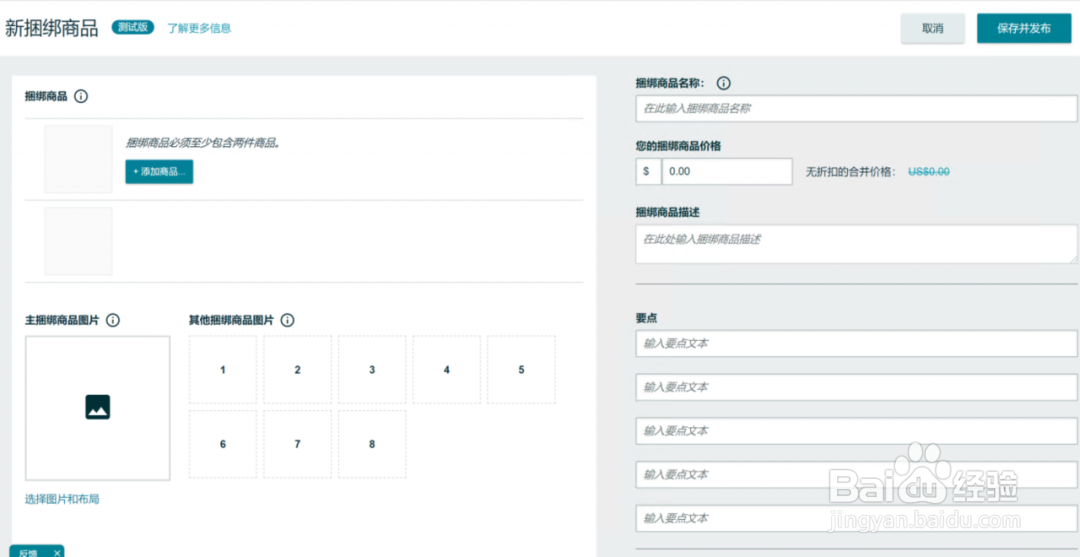The image size is (1080, 557).
Task: Select additional image slot 2
Action: pos(298,370)
